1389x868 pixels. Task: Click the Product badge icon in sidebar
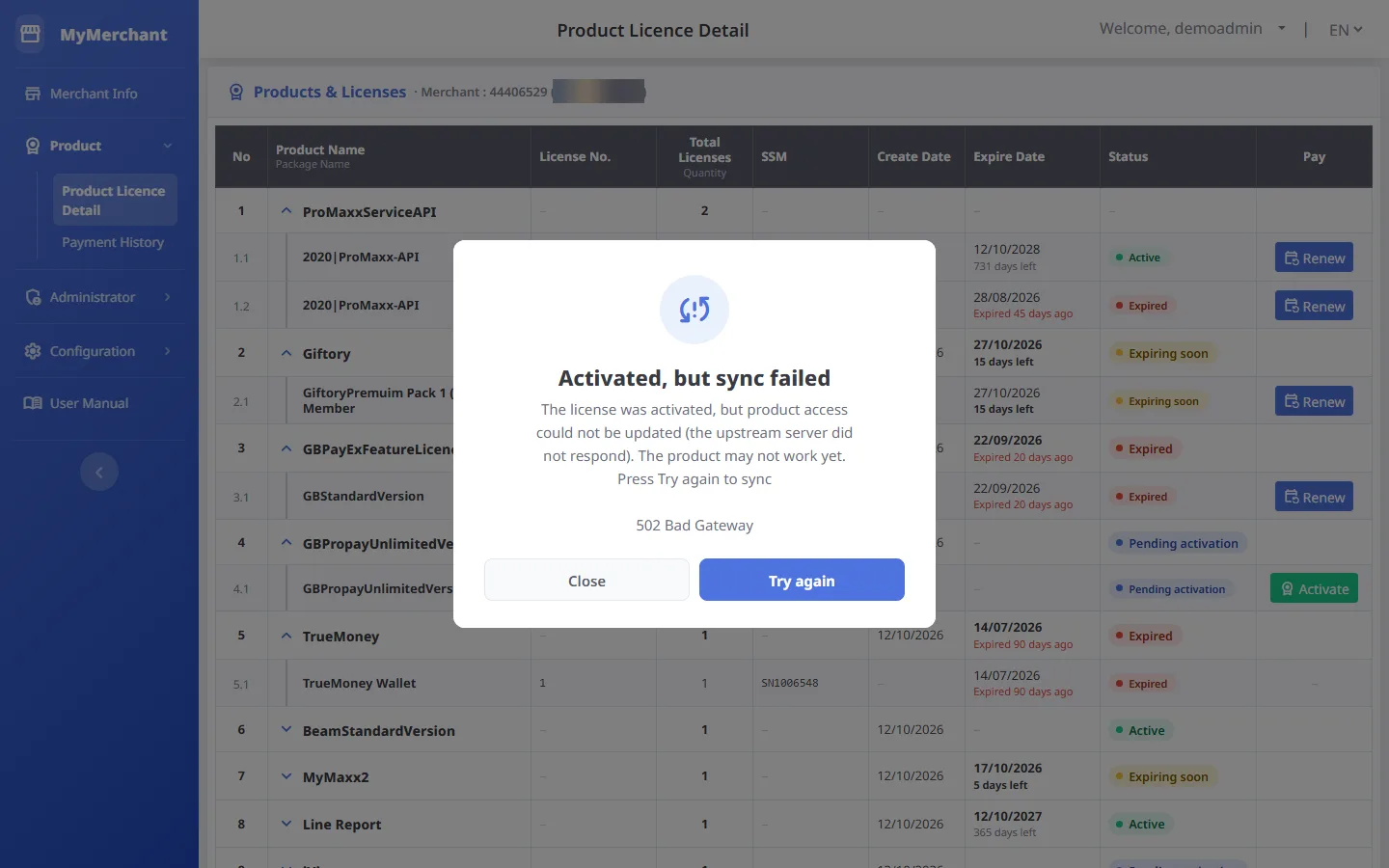pos(33,146)
